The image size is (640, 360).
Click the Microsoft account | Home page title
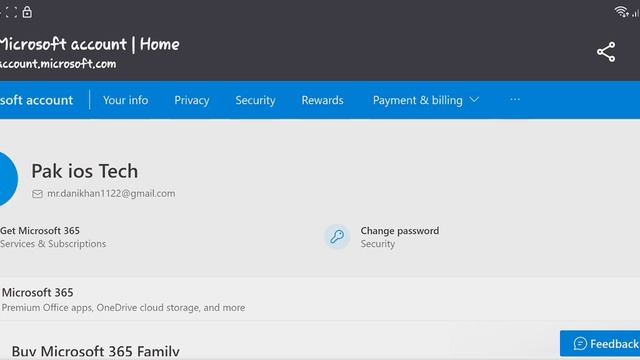[89, 44]
